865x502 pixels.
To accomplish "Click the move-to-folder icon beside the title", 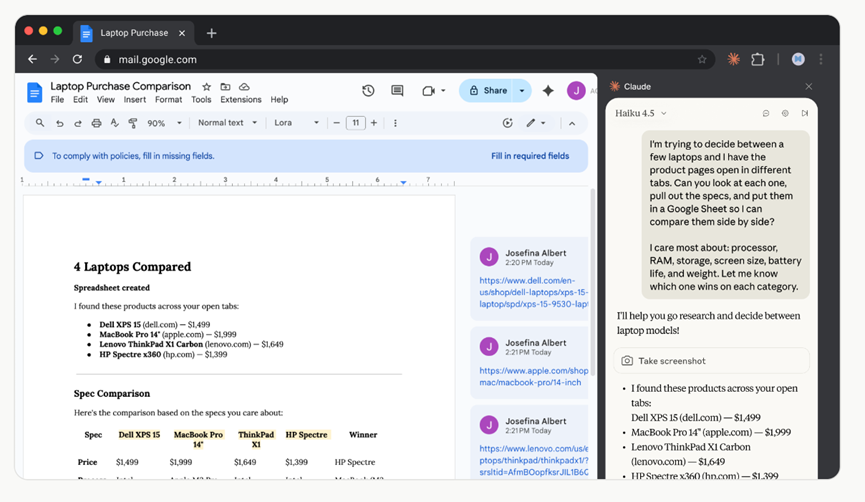I will click(225, 87).
